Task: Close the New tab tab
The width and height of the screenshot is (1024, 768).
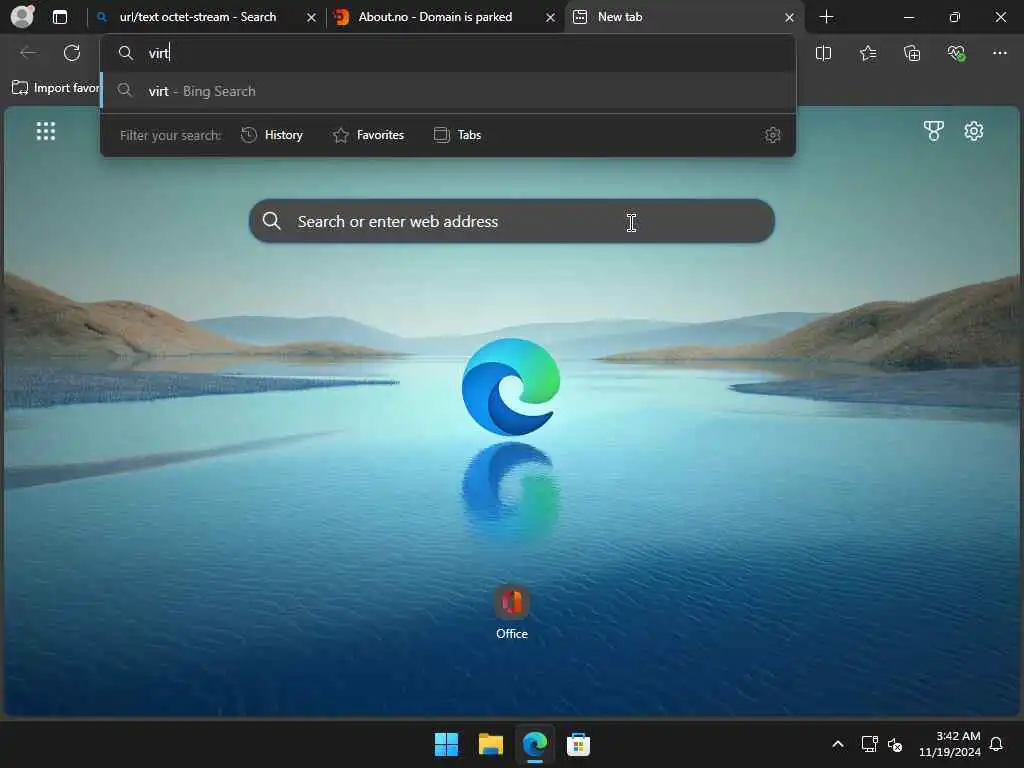Action: coord(790,18)
